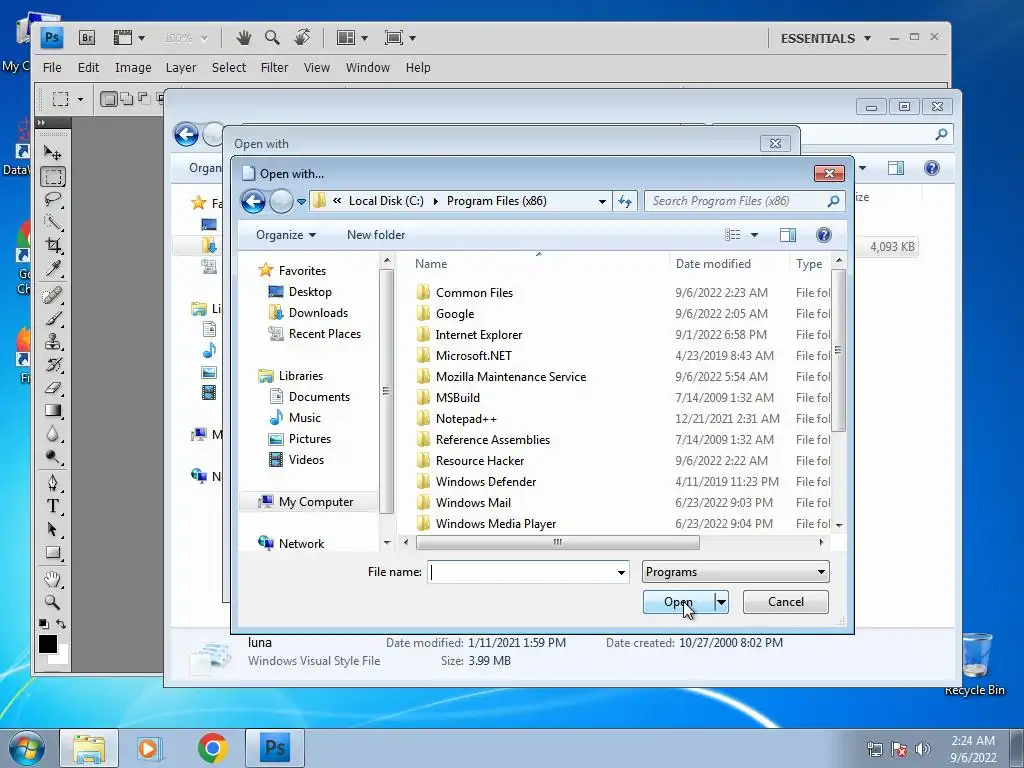Screen dimensions: 1024x768
Task: Select the Healing Brush tool
Action: tap(52, 295)
